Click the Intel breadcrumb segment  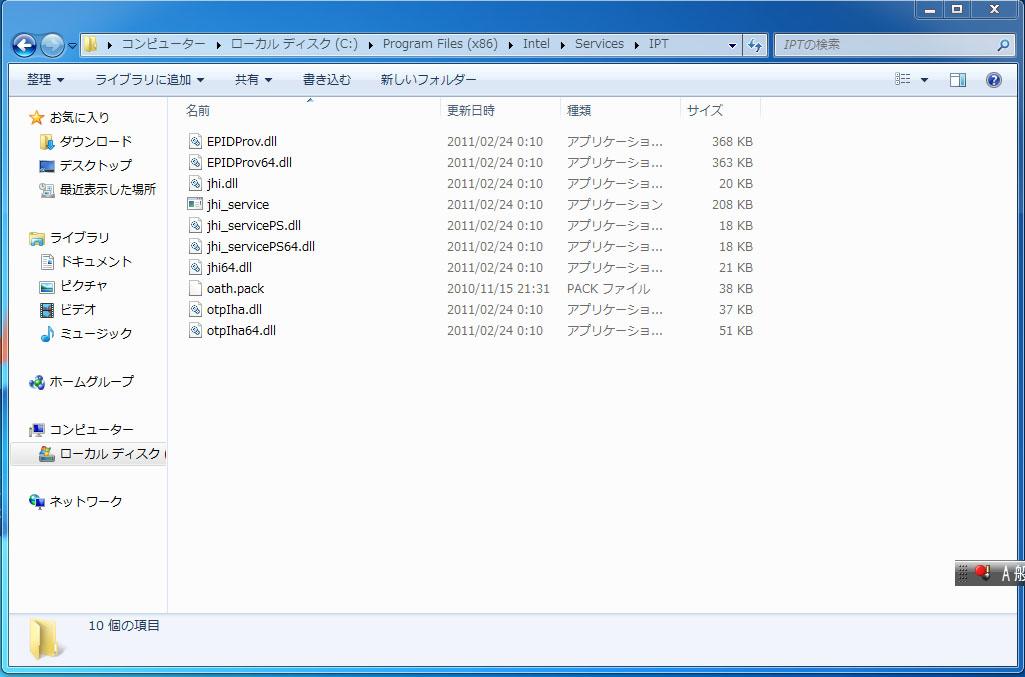536,44
